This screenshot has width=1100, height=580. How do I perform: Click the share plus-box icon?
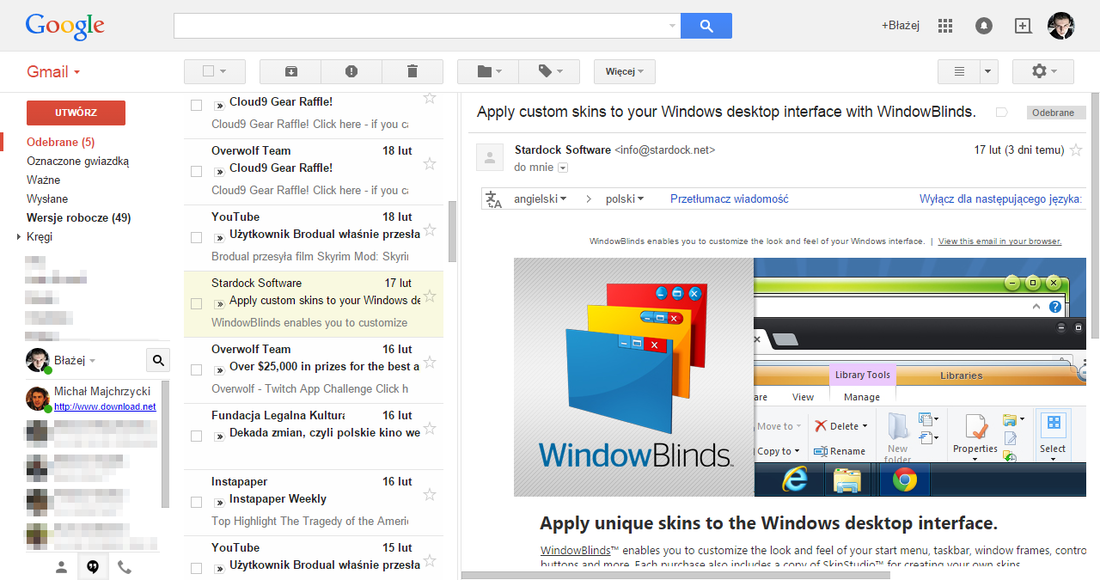pyautogui.click(x=1023, y=26)
